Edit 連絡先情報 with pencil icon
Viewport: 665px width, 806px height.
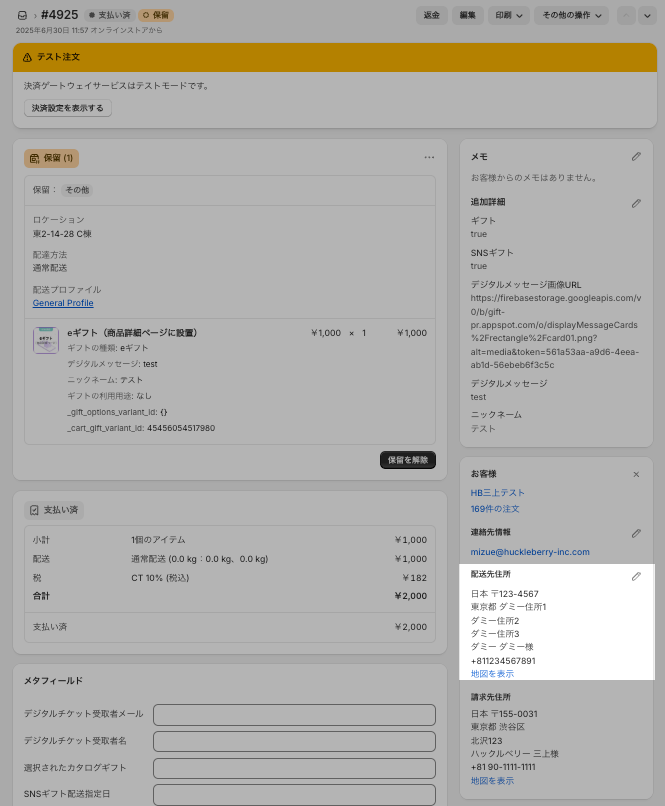coord(636,534)
